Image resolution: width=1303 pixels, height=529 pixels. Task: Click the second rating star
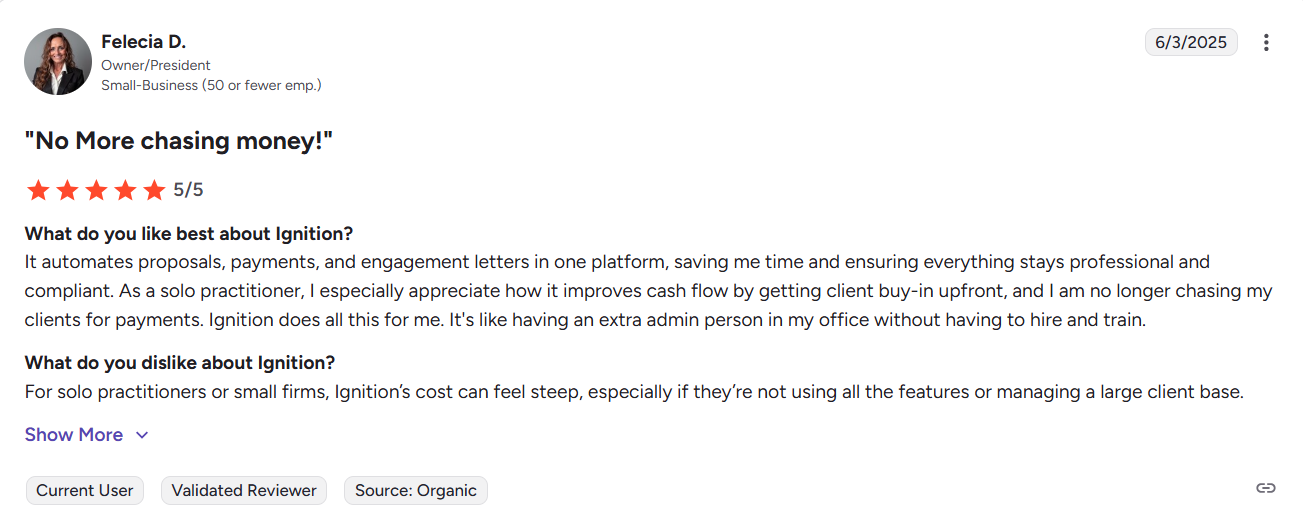pyautogui.click(x=67, y=190)
